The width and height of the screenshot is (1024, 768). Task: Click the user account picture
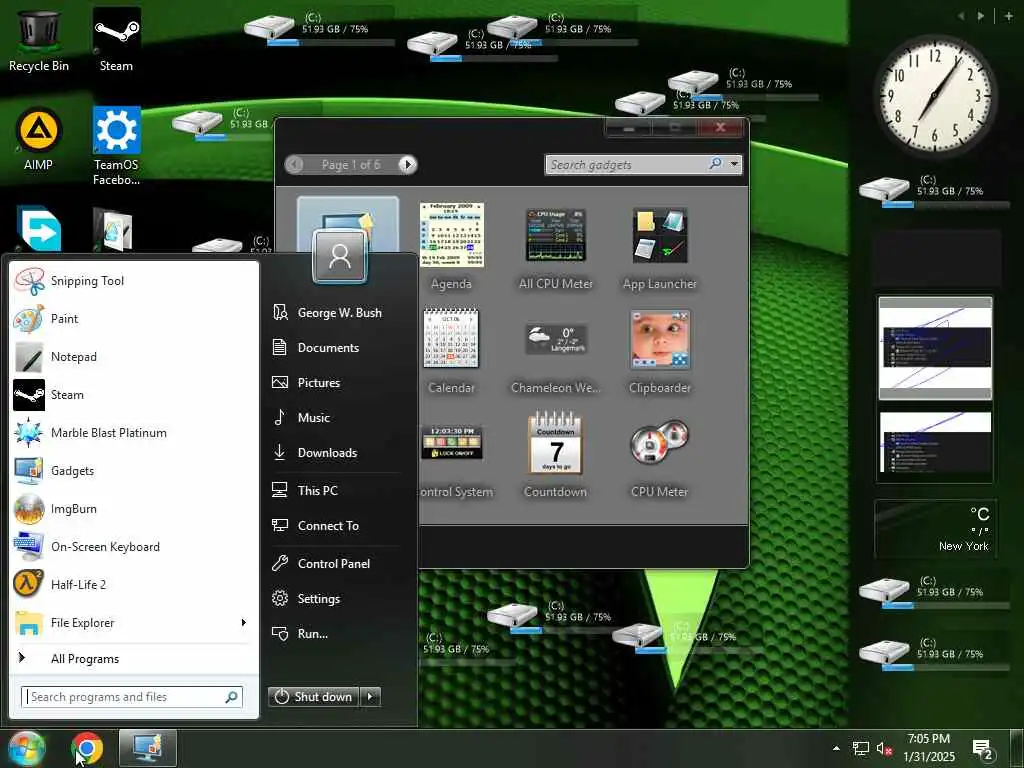340,257
